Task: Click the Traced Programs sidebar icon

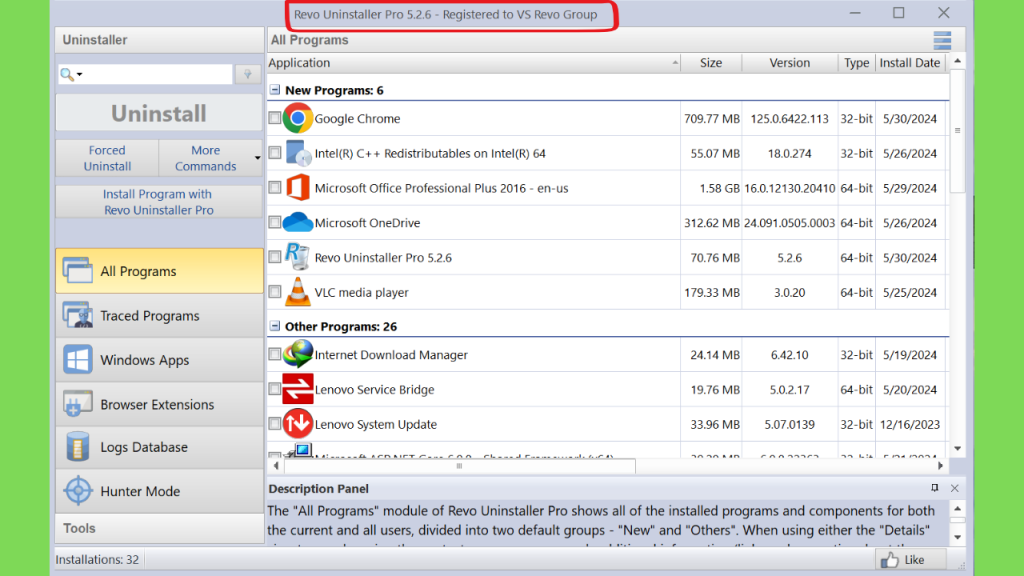Action: coord(78,315)
